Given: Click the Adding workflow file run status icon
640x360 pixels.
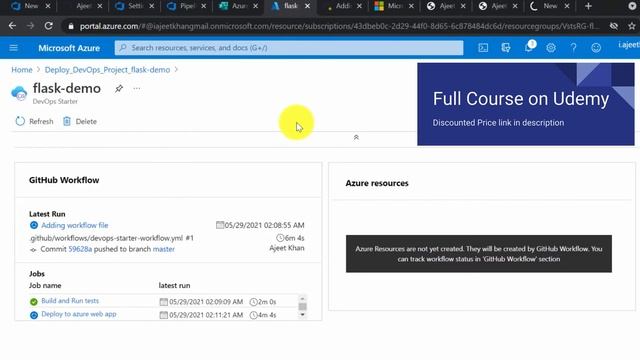Looking at the screenshot, I should pos(34,225).
